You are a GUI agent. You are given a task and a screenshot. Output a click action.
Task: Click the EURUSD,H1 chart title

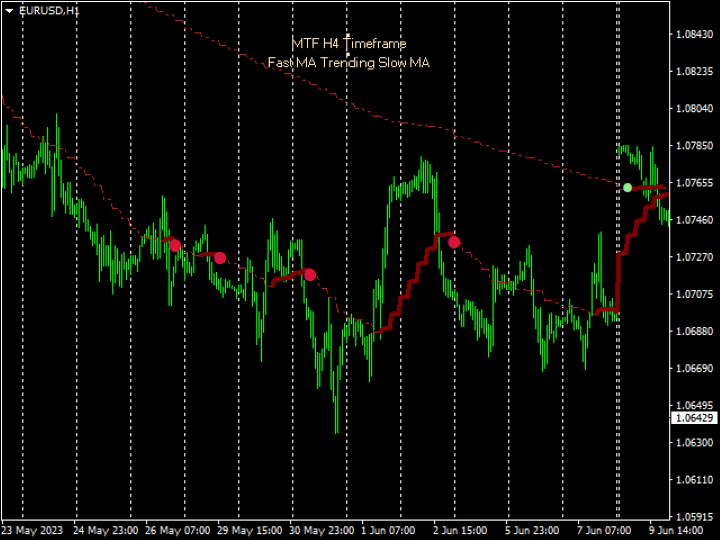coord(49,11)
